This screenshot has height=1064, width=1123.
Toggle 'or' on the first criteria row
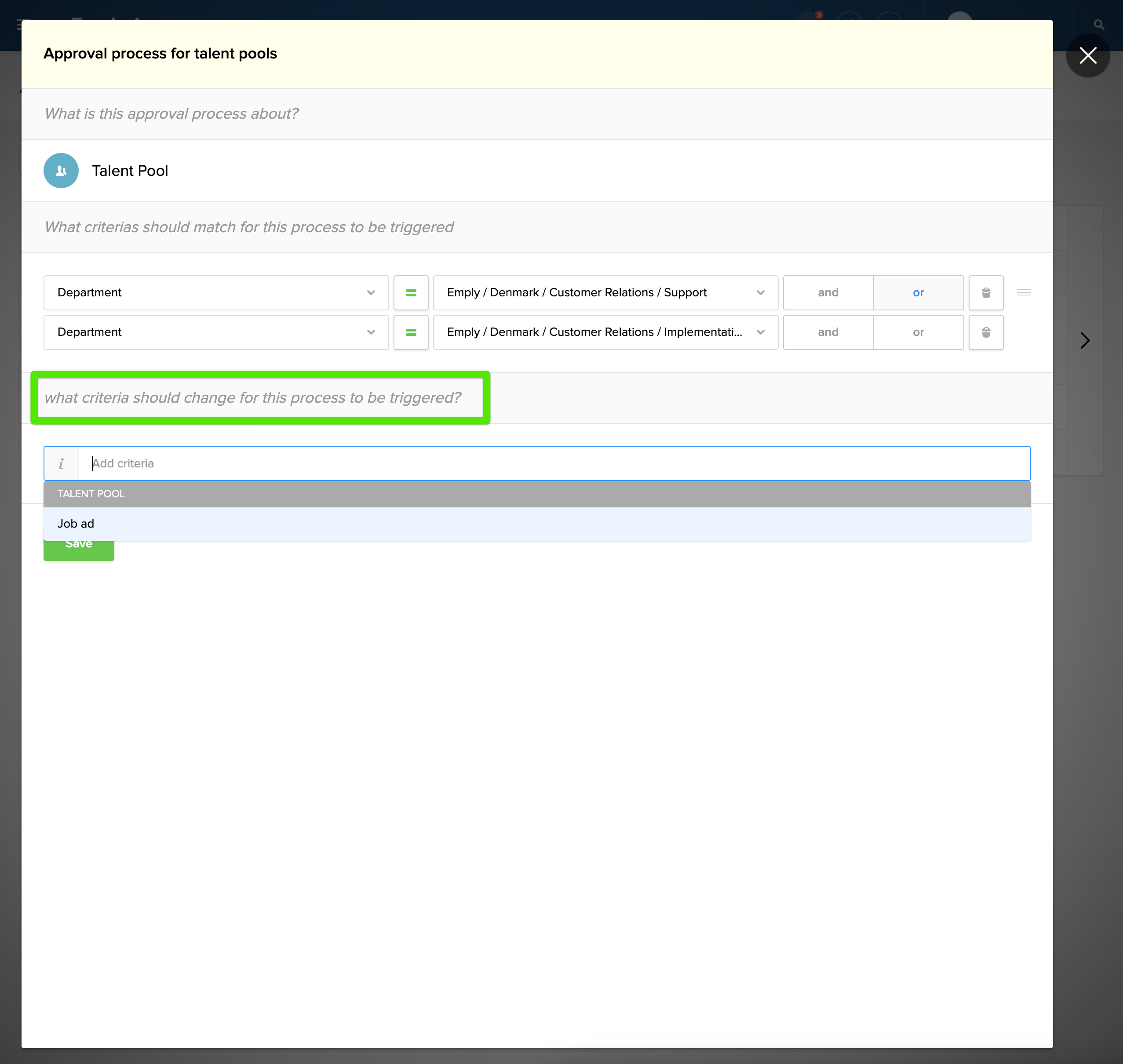click(918, 293)
